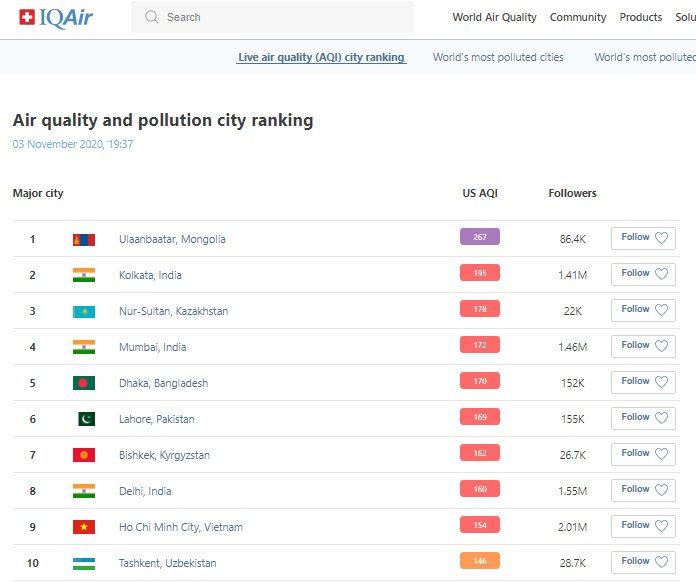Click the Pakistan flag next to Lahore
Screen dimensions: 696x582
tap(86, 419)
